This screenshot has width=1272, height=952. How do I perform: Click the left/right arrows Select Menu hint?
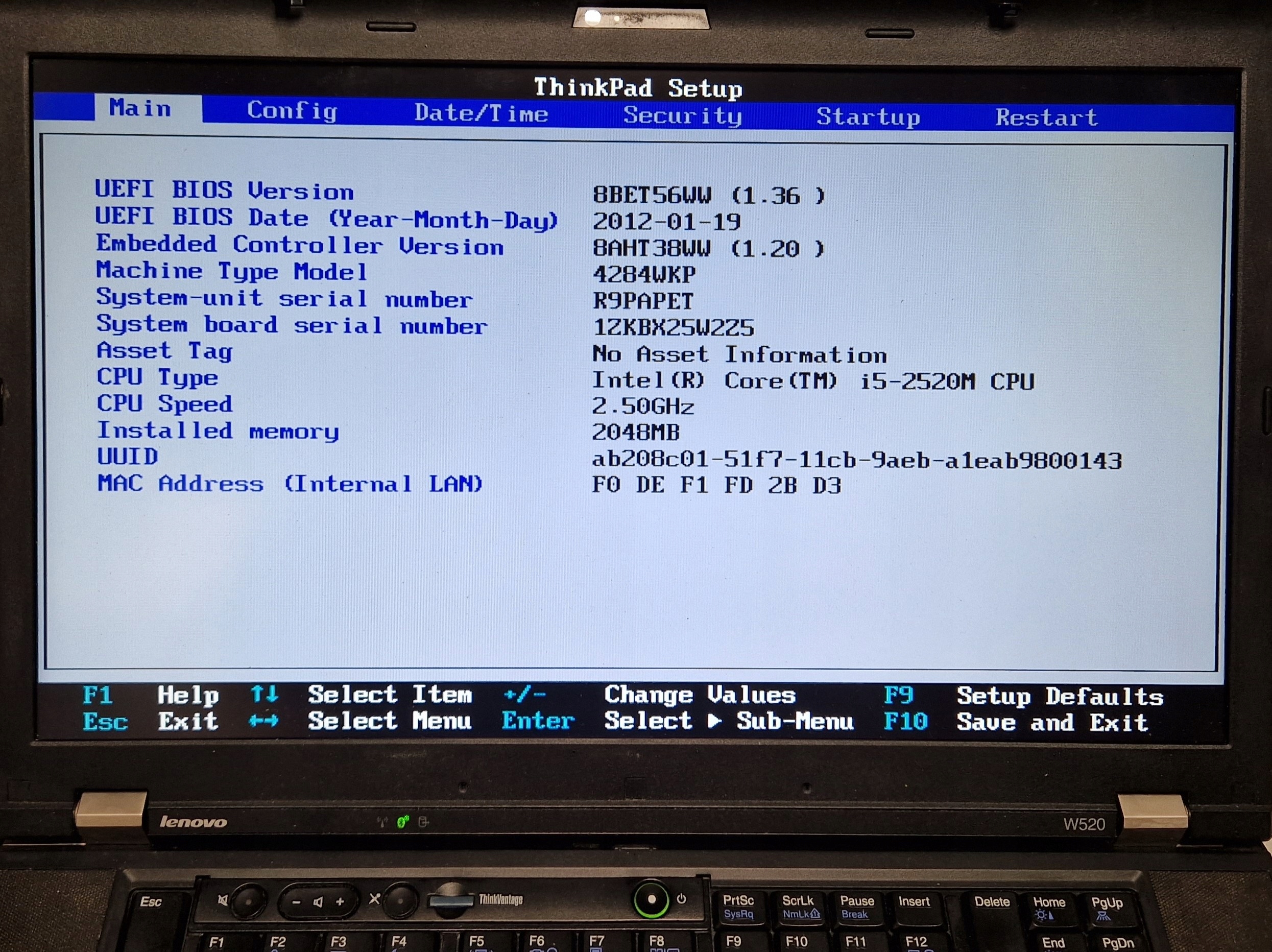pyautogui.click(x=360, y=721)
